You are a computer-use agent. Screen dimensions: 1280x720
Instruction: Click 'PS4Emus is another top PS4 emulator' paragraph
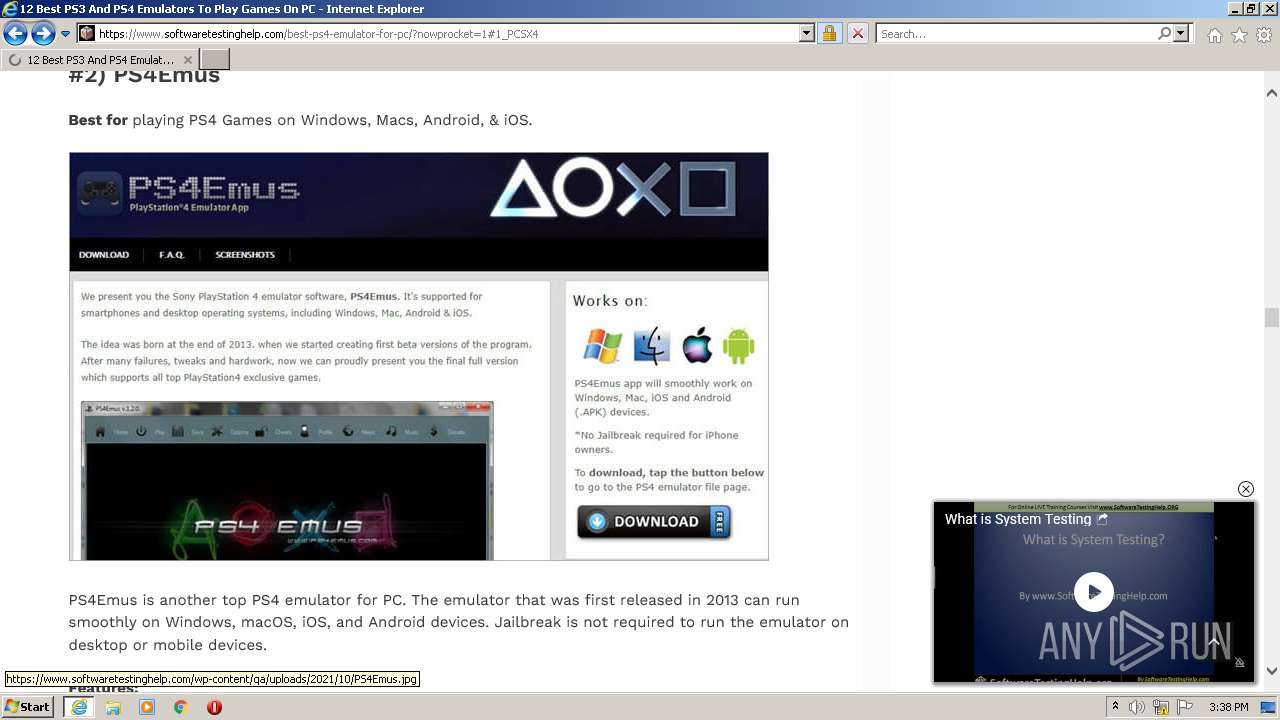(x=458, y=622)
